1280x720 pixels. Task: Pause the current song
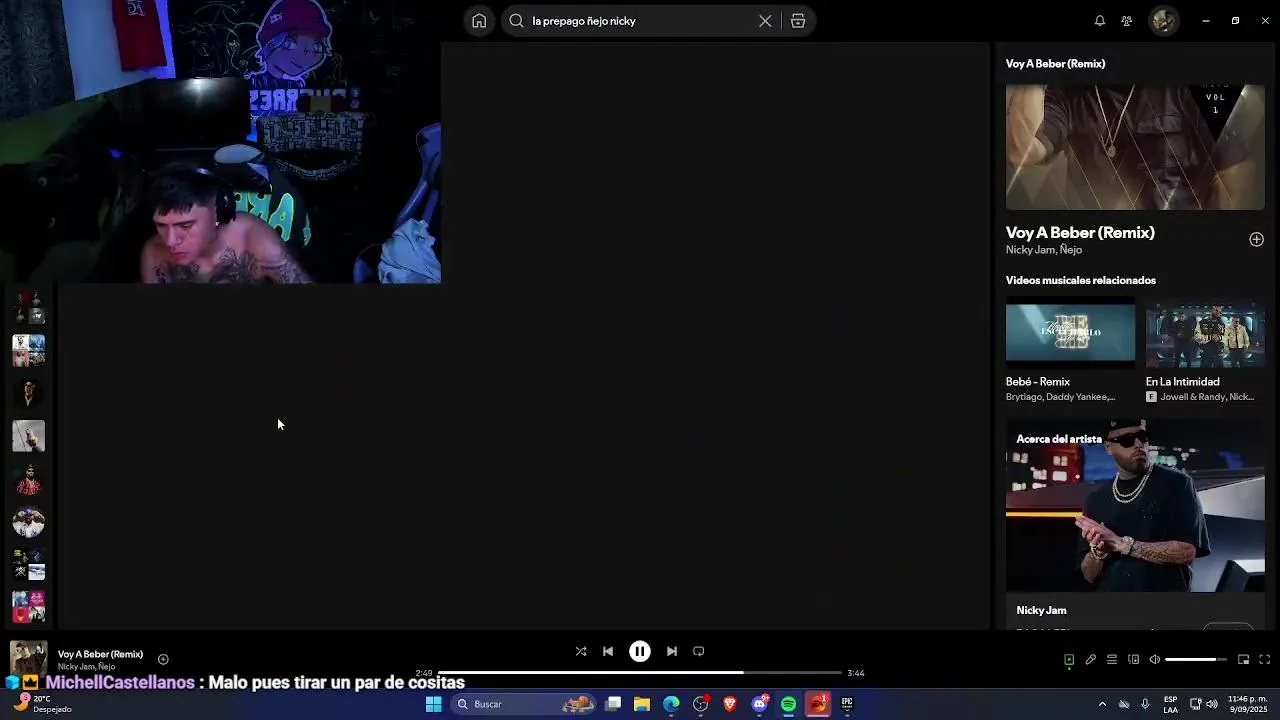coord(640,651)
